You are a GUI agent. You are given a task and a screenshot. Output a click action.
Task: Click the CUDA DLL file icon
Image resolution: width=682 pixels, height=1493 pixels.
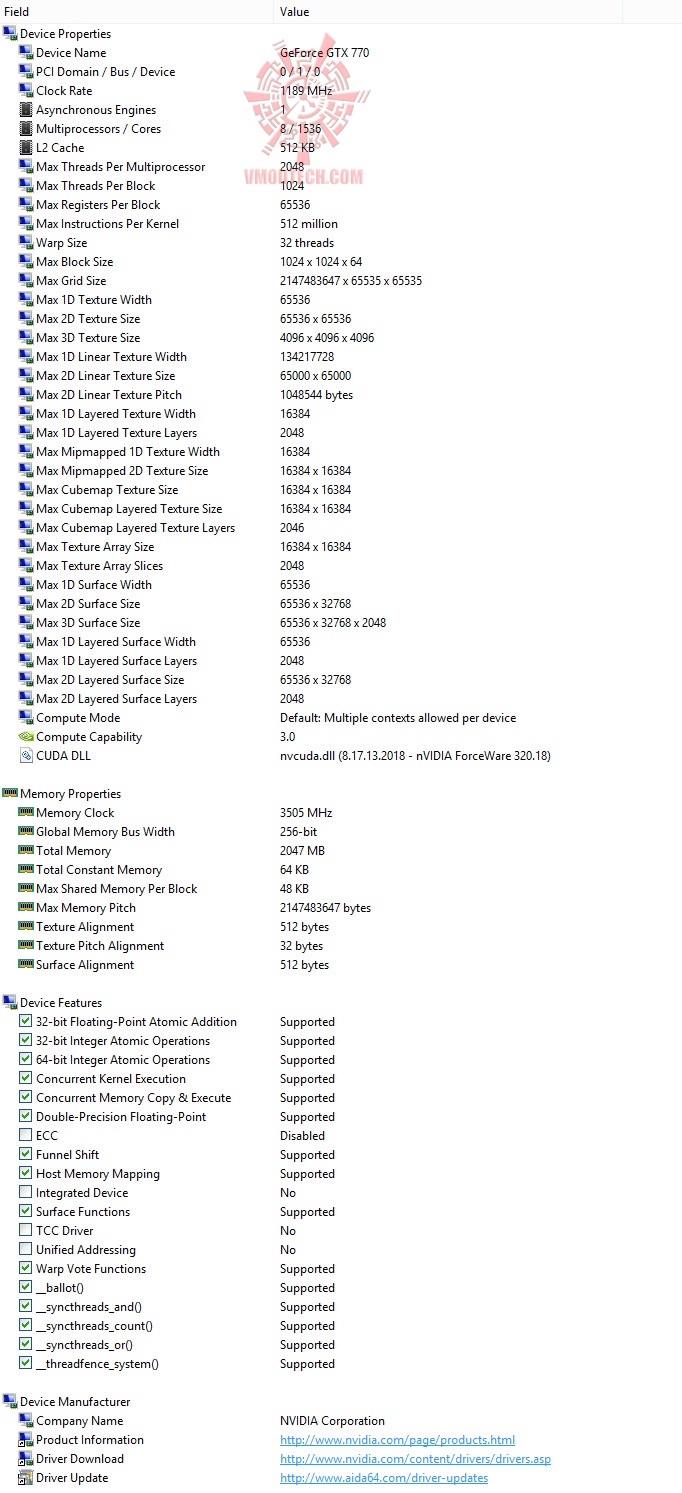[x=26, y=756]
